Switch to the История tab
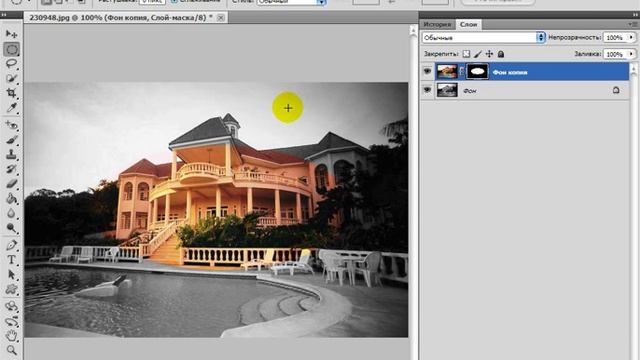This screenshot has height=360, width=640. [437, 24]
